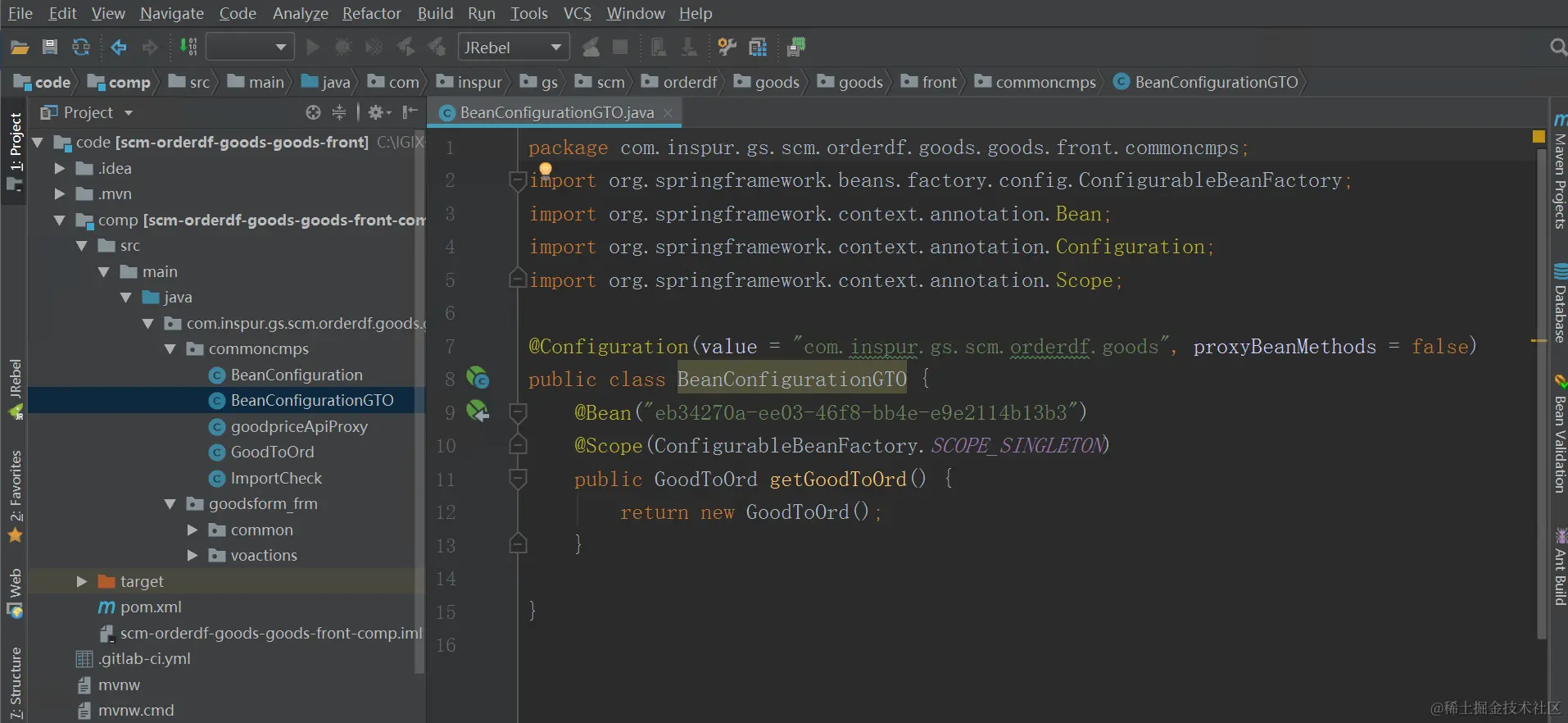Toggle the Structure tool window
Viewport: 1568px width, 723px height.
[x=15, y=684]
